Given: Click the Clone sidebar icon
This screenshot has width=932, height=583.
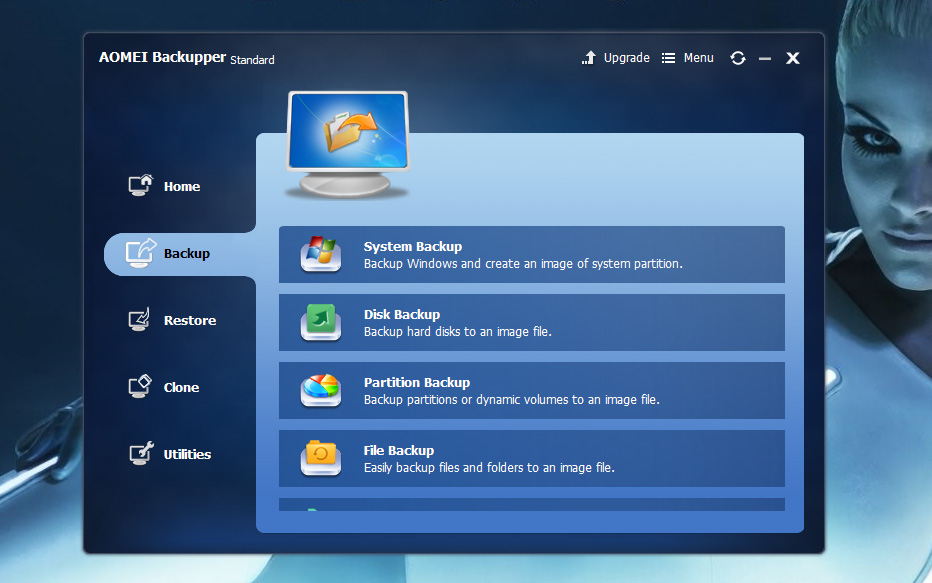Looking at the screenshot, I should tap(140, 387).
